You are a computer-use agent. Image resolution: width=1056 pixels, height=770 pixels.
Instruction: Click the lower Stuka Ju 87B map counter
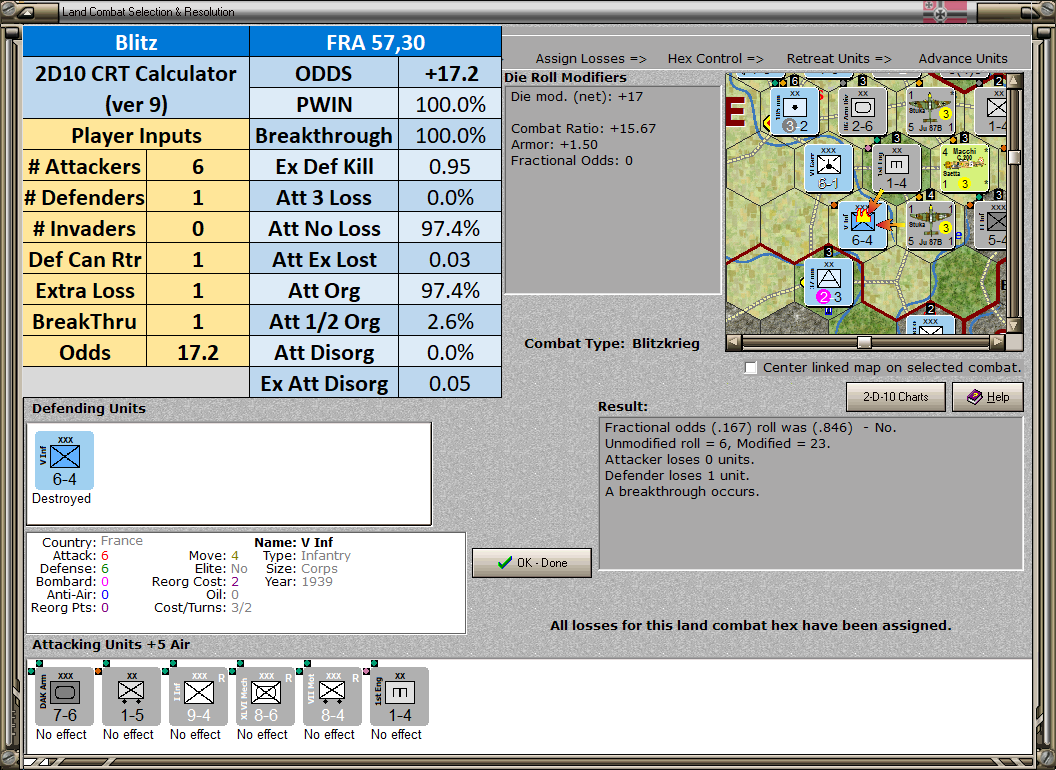click(x=930, y=226)
